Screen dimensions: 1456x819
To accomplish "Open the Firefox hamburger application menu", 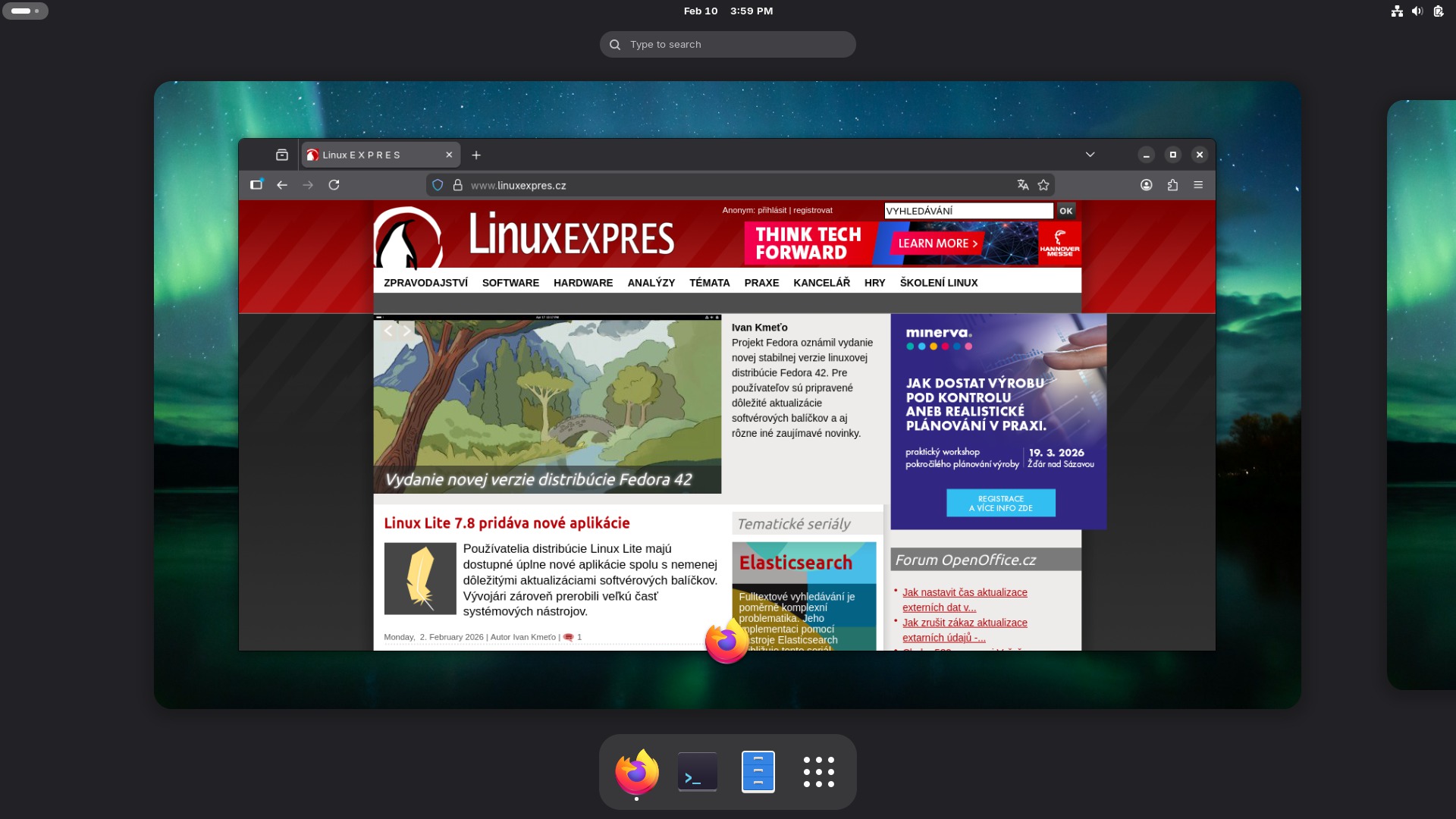I will pyautogui.click(x=1198, y=185).
